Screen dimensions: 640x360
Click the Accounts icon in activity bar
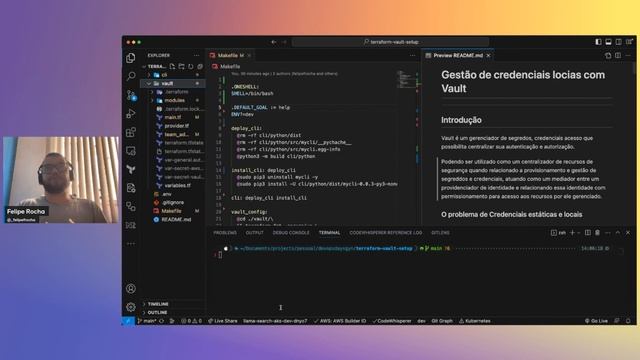click(131, 289)
